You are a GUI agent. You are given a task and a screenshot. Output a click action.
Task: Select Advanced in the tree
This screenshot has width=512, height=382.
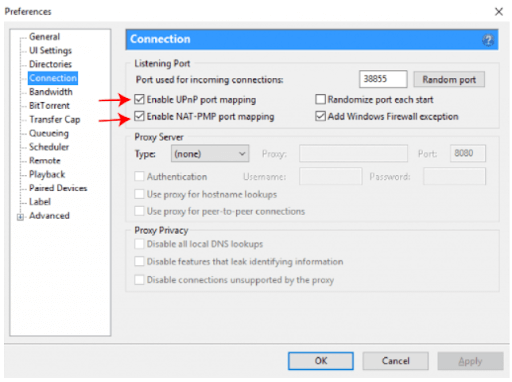[x=49, y=216]
